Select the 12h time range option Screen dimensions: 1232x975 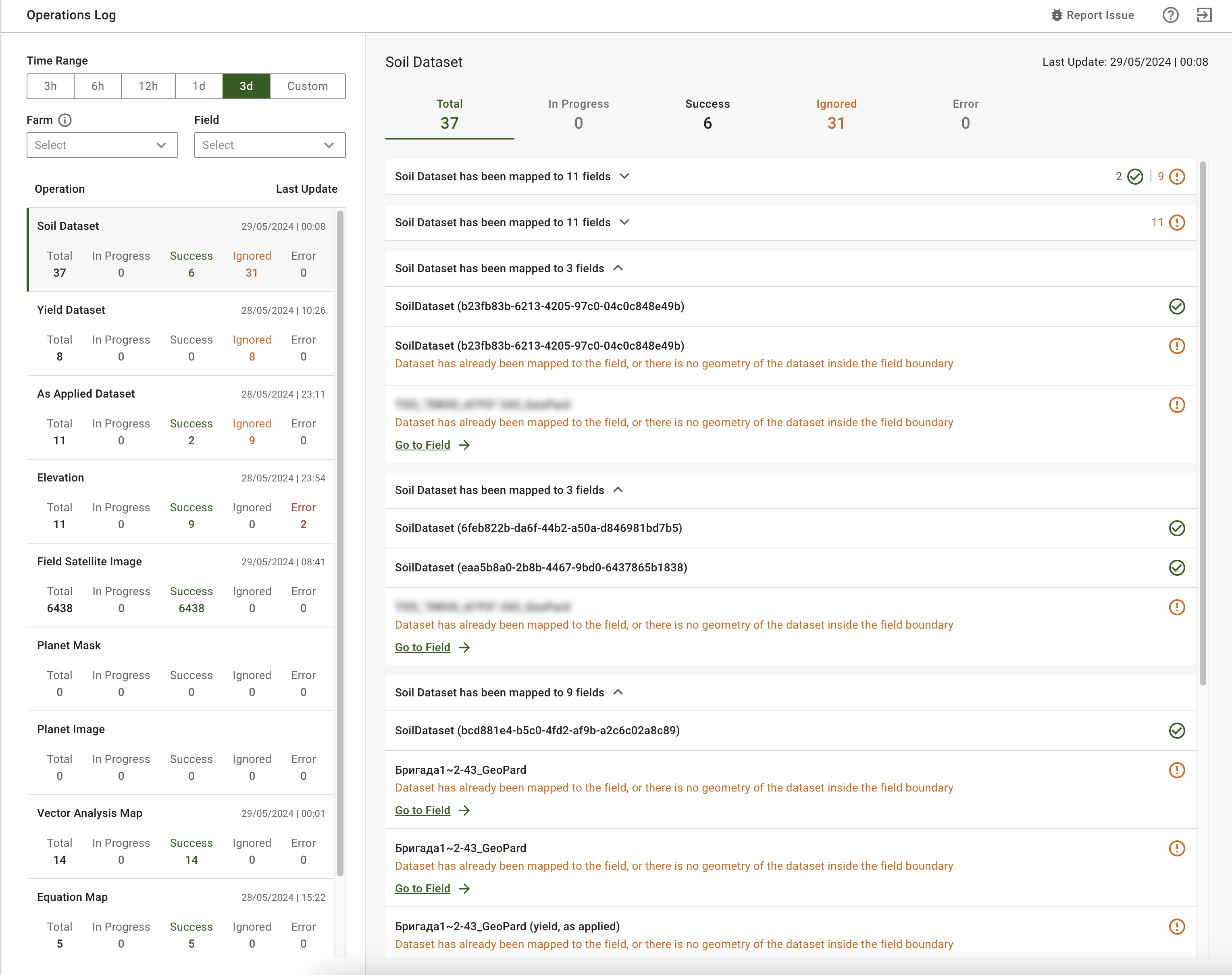[x=148, y=86]
